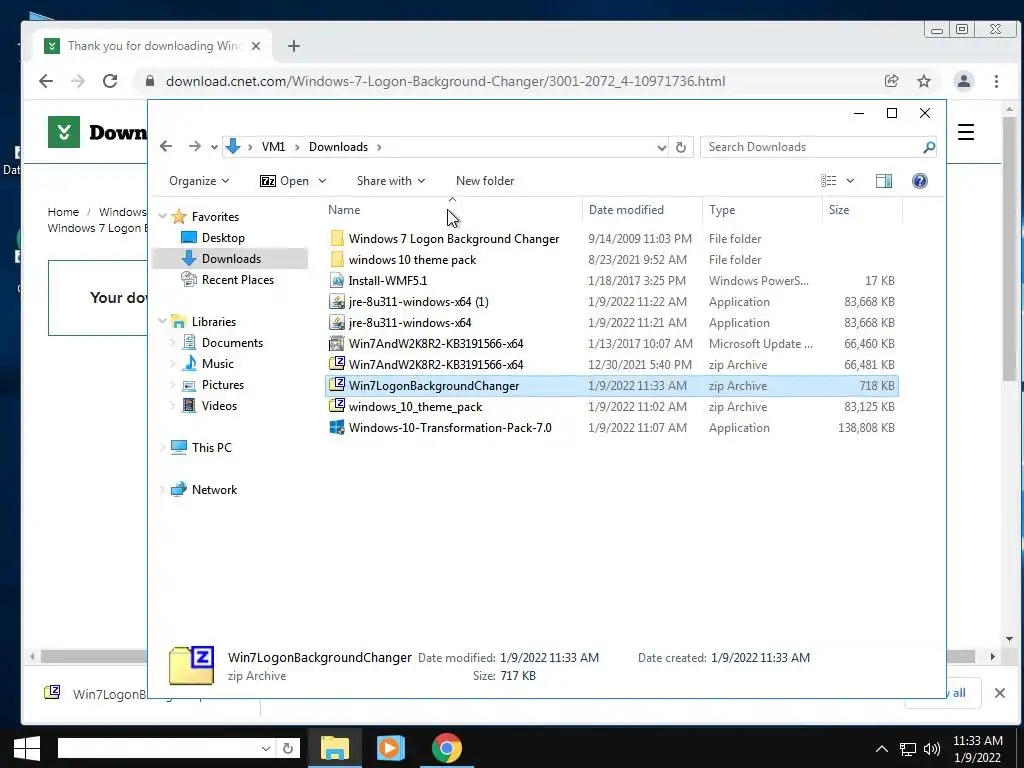Viewport: 1024px width, 768px height.
Task: Go back in Chrome
Action: pos(46,81)
